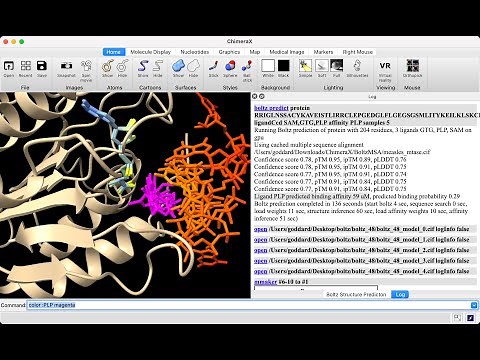Click the status bar rightmost icon
Screen dimensions: 480x360
(x=470, y=318)
